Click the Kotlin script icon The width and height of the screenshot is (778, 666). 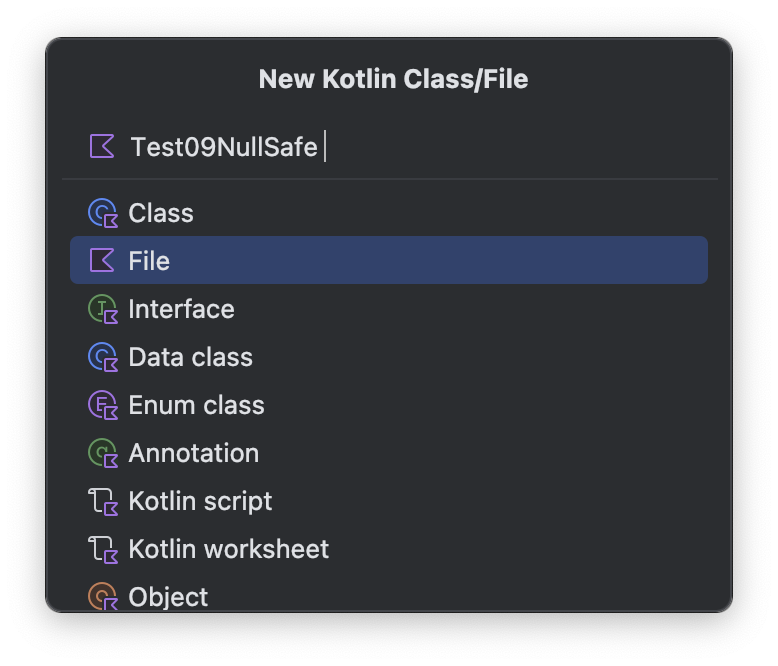tap(103, 501)
